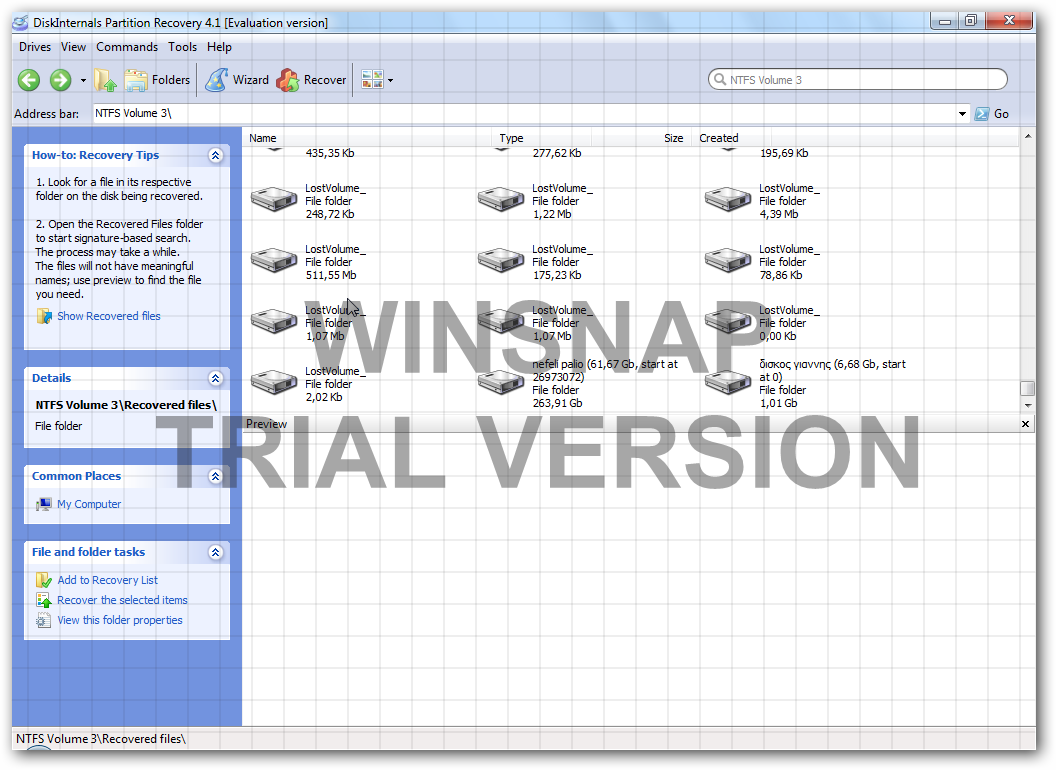Open the view mode dropdown arrow
The image size is (1056, 770).
(391, 80)
